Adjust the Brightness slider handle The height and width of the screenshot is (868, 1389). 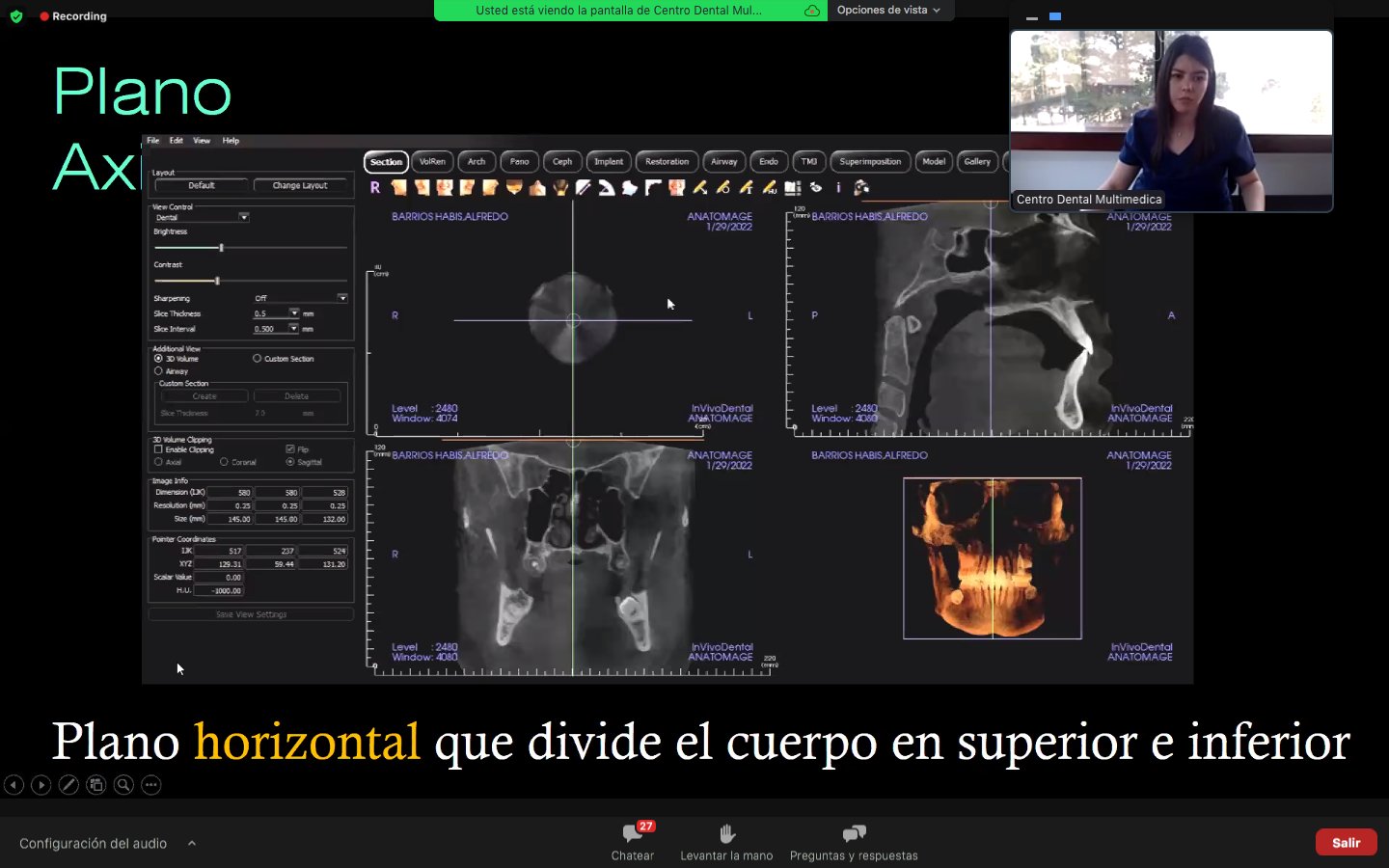221,248
